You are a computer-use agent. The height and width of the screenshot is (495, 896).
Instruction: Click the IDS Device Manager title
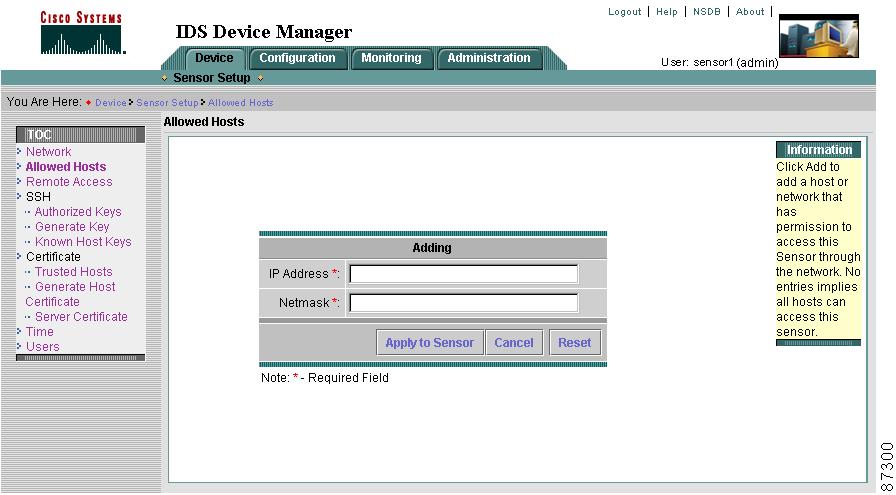[x=263, y=32]
